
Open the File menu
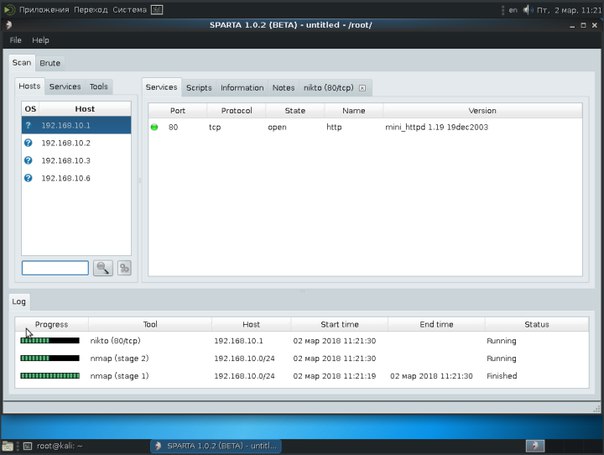coord(15,40)
